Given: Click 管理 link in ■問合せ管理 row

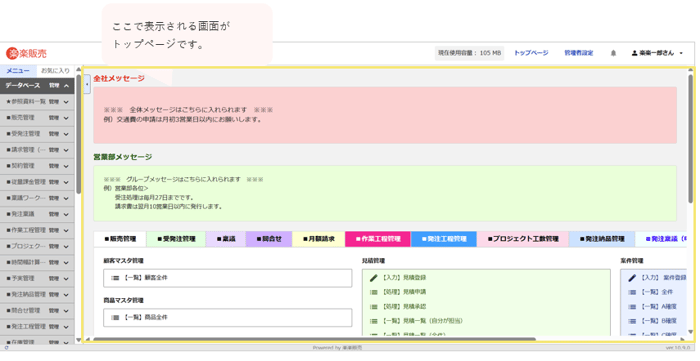Looking at the screenshot, I should 54,311.
